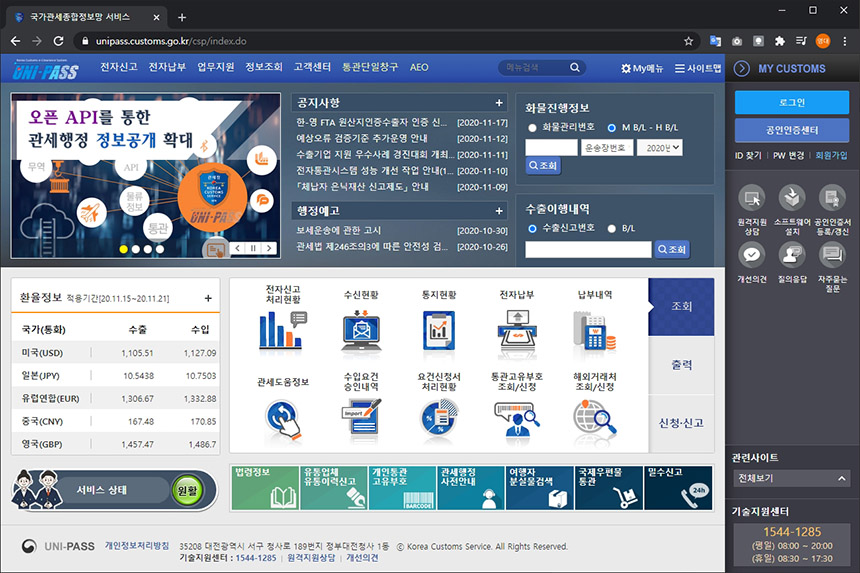Click the menu search magnifier icon
Screen dimensions: 860x573
pos(574,67)
